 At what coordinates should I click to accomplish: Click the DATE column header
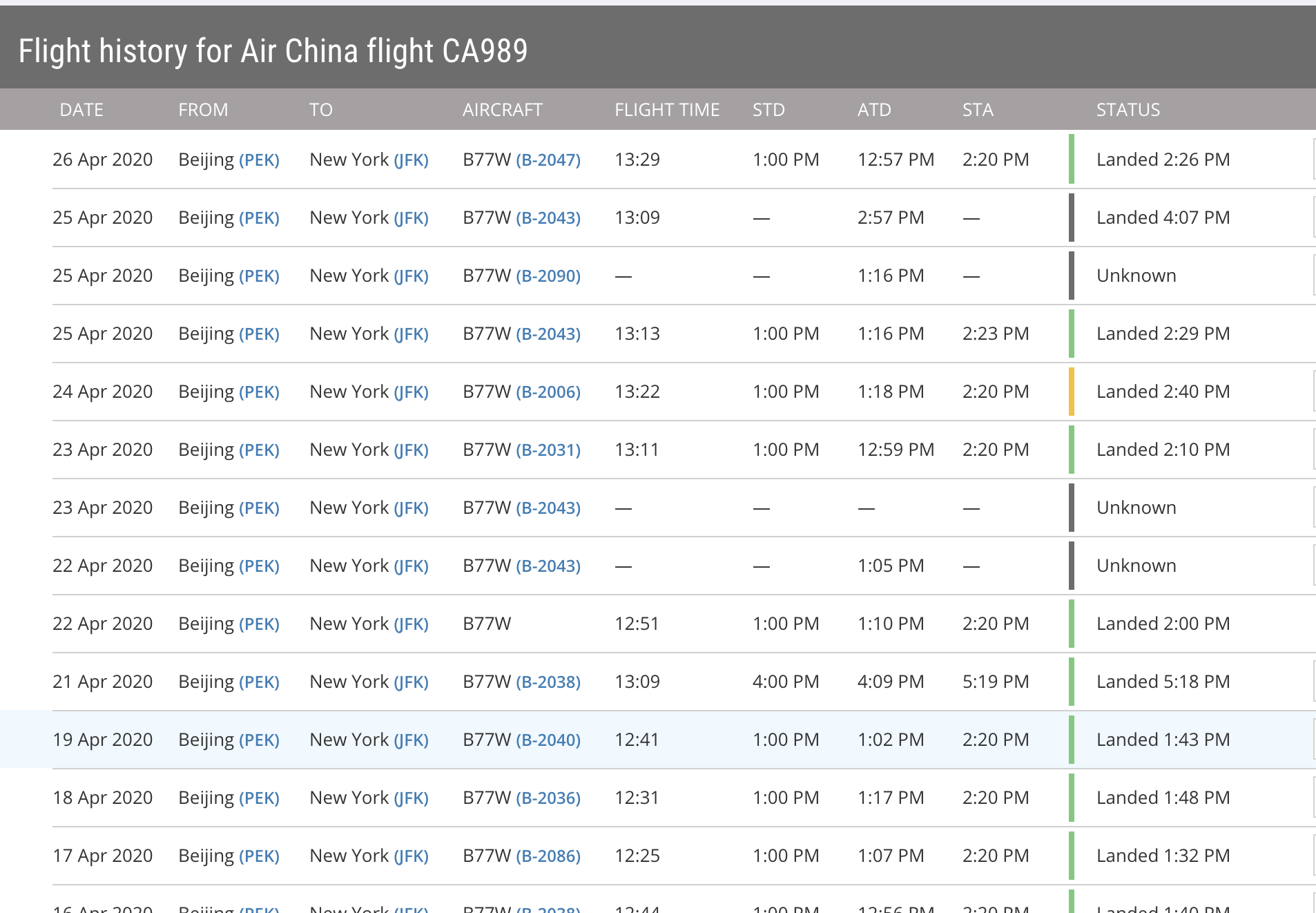coord(81,110)
